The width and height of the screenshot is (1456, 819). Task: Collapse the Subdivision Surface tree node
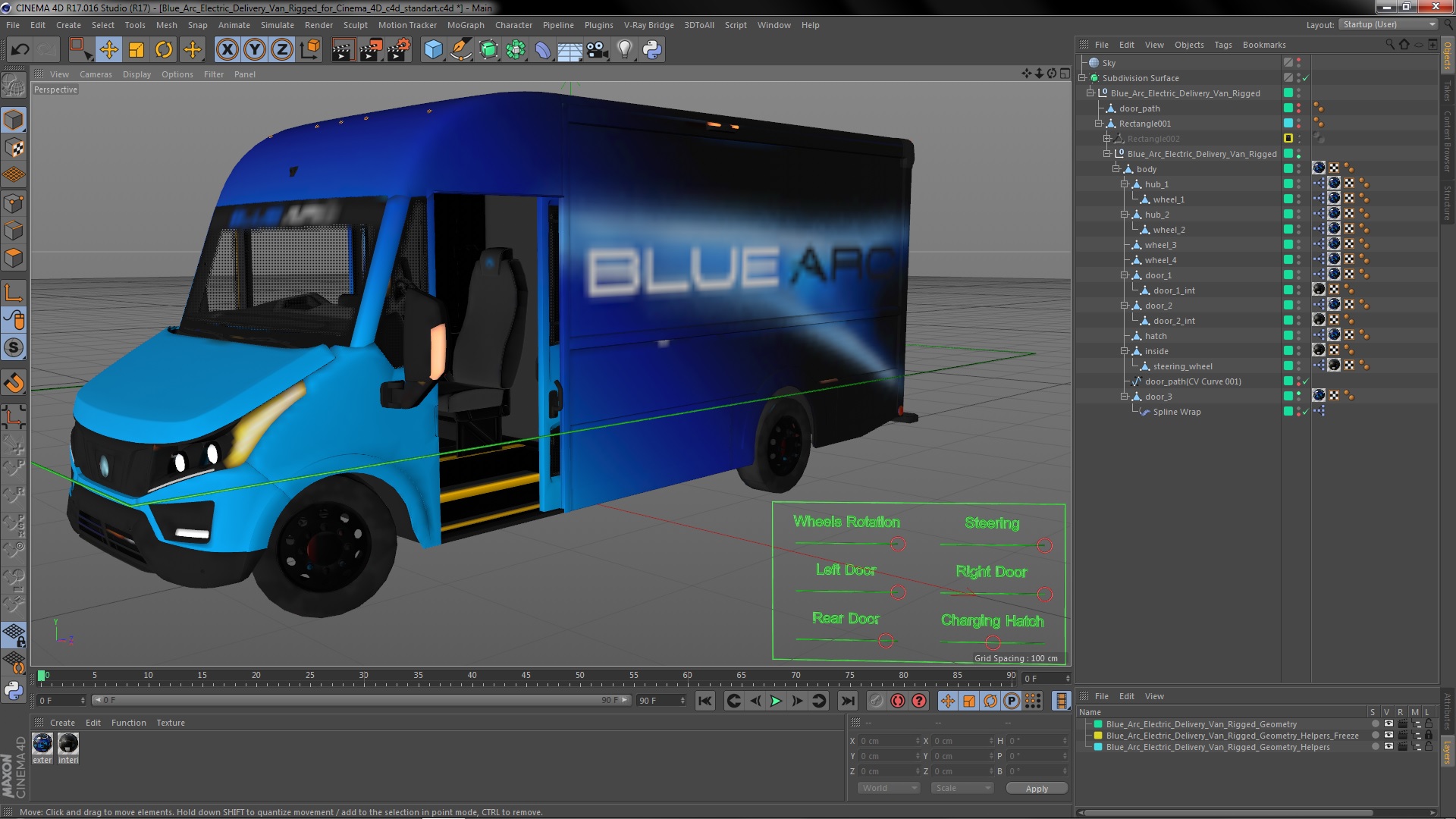(x=1082, y=78)
